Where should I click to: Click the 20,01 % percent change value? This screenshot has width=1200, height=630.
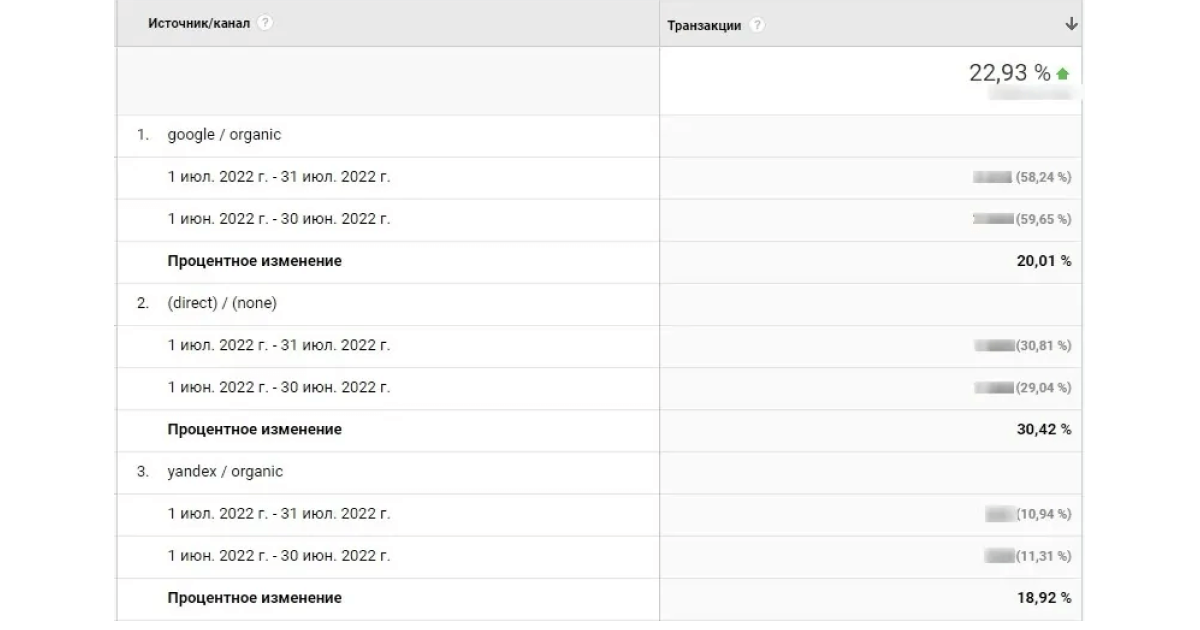pyautogui.click(x=1043, y=261)
